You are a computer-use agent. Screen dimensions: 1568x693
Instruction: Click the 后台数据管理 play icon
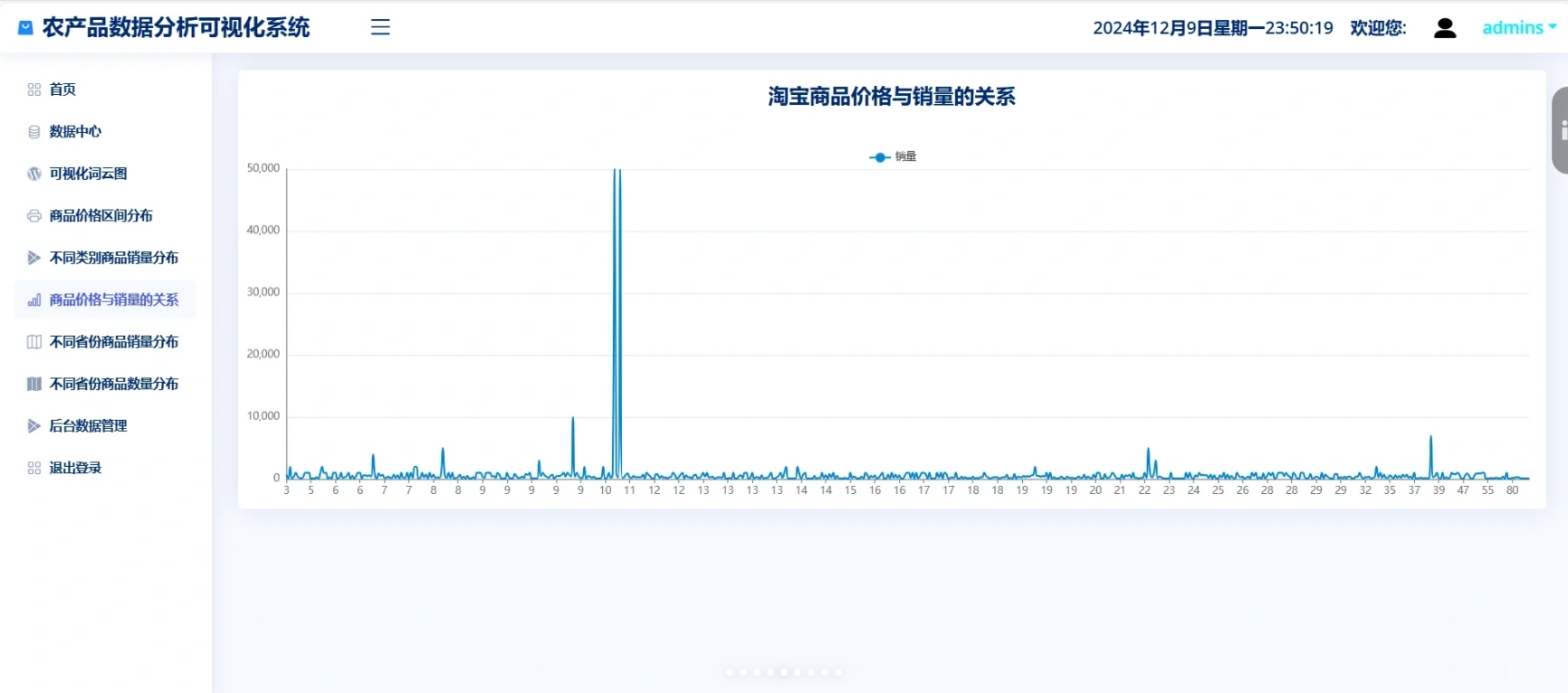coord(34,426)
